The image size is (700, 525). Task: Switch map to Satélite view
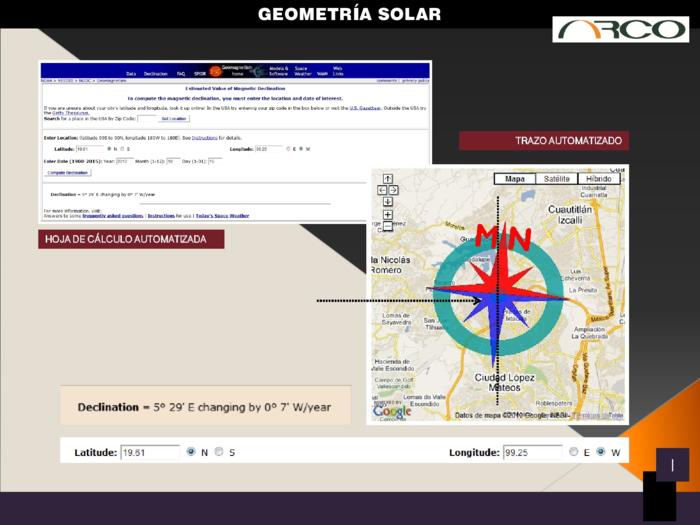point(557,179)
